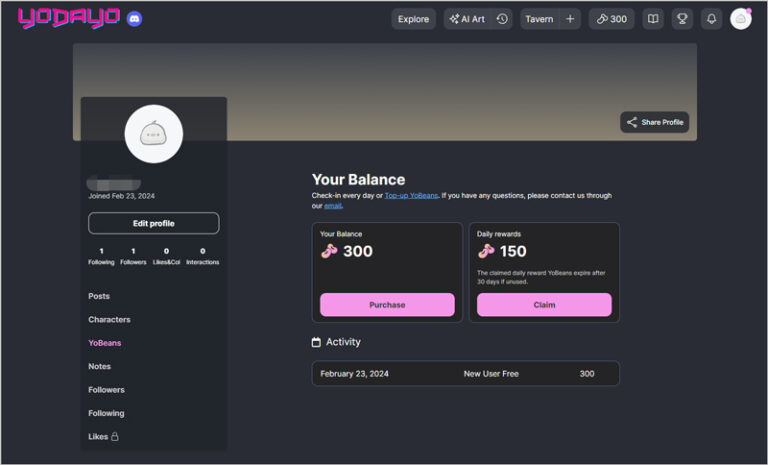The width and height of the screenshot is (768, 465).
Task: Click the large profile avatar picture
Action: [154, 134]
